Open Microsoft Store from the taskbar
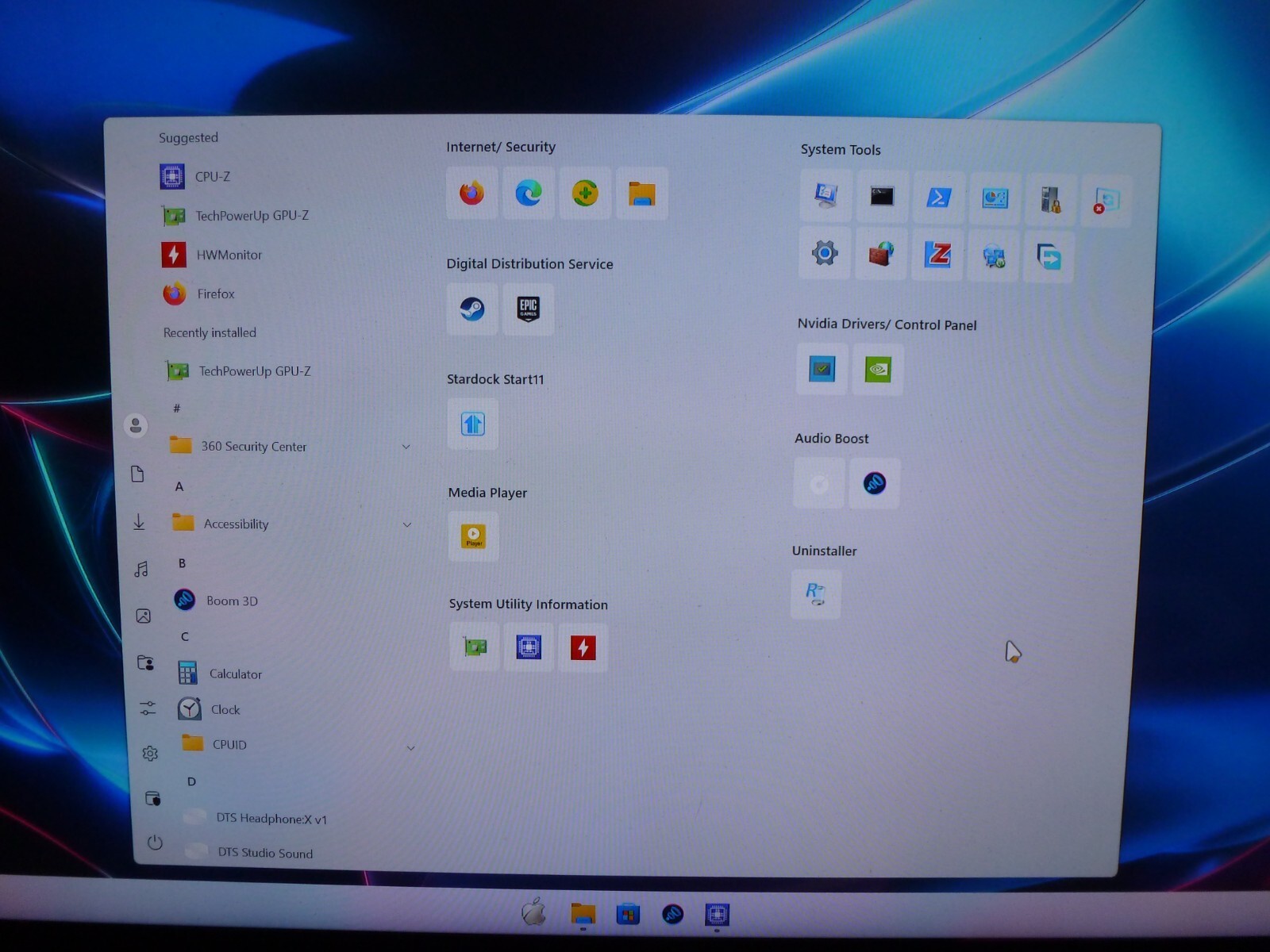 click(628, 915)
